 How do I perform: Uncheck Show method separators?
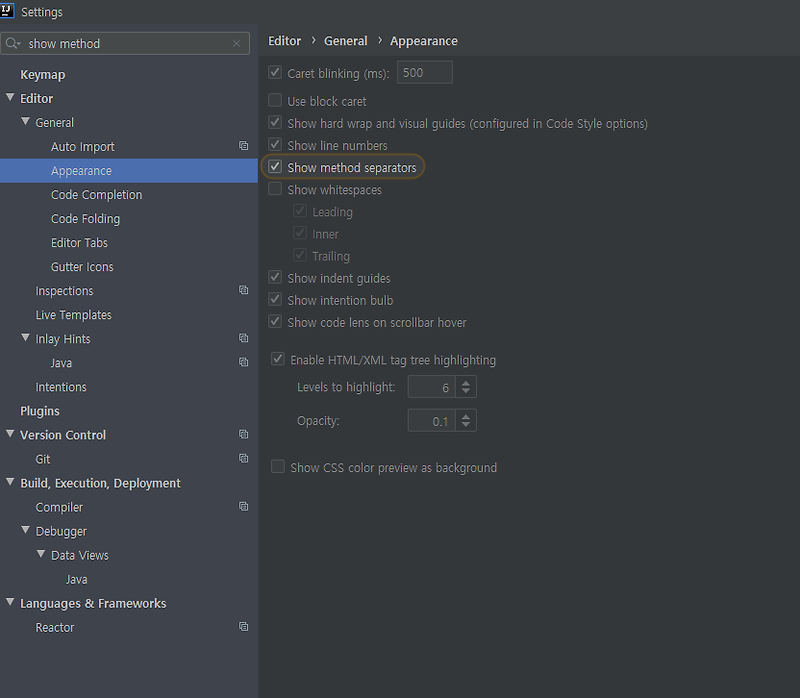[275, 167]
